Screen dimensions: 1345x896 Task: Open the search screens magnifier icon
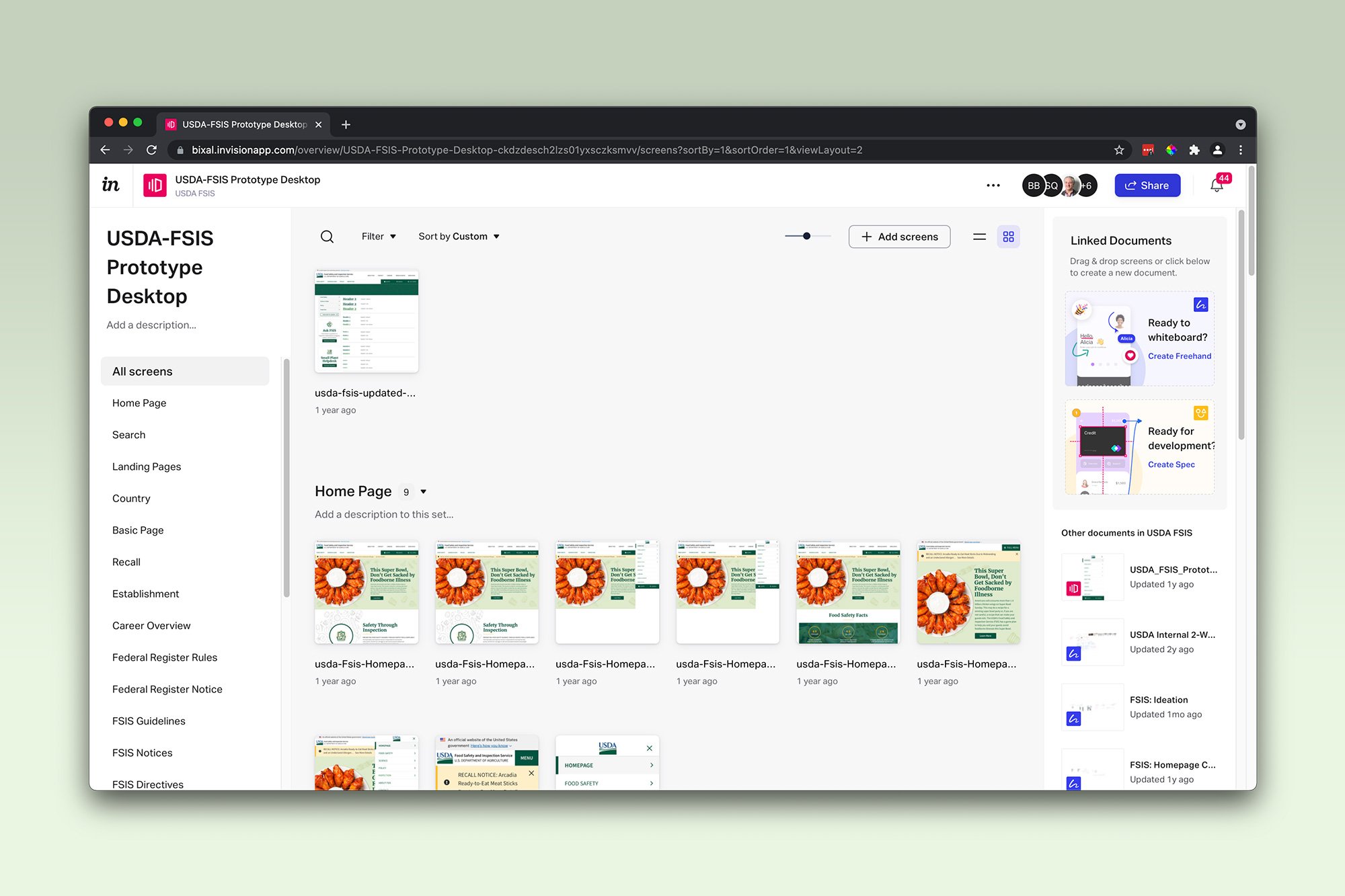click(327, 237)
